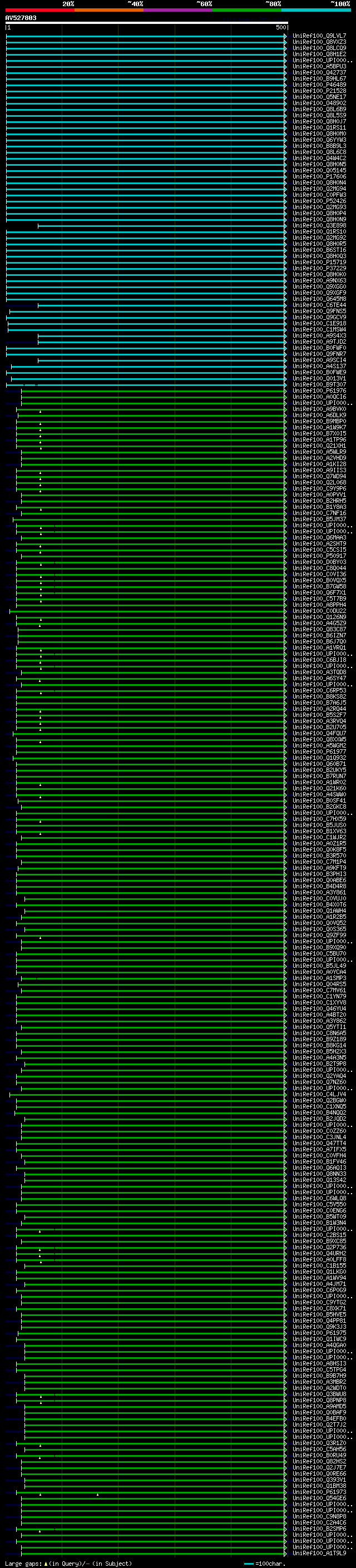The width and height of the screenshot is (356, 1568).
Task: Select the UniRef100_A1TP96 label
Action: [319, 440]
